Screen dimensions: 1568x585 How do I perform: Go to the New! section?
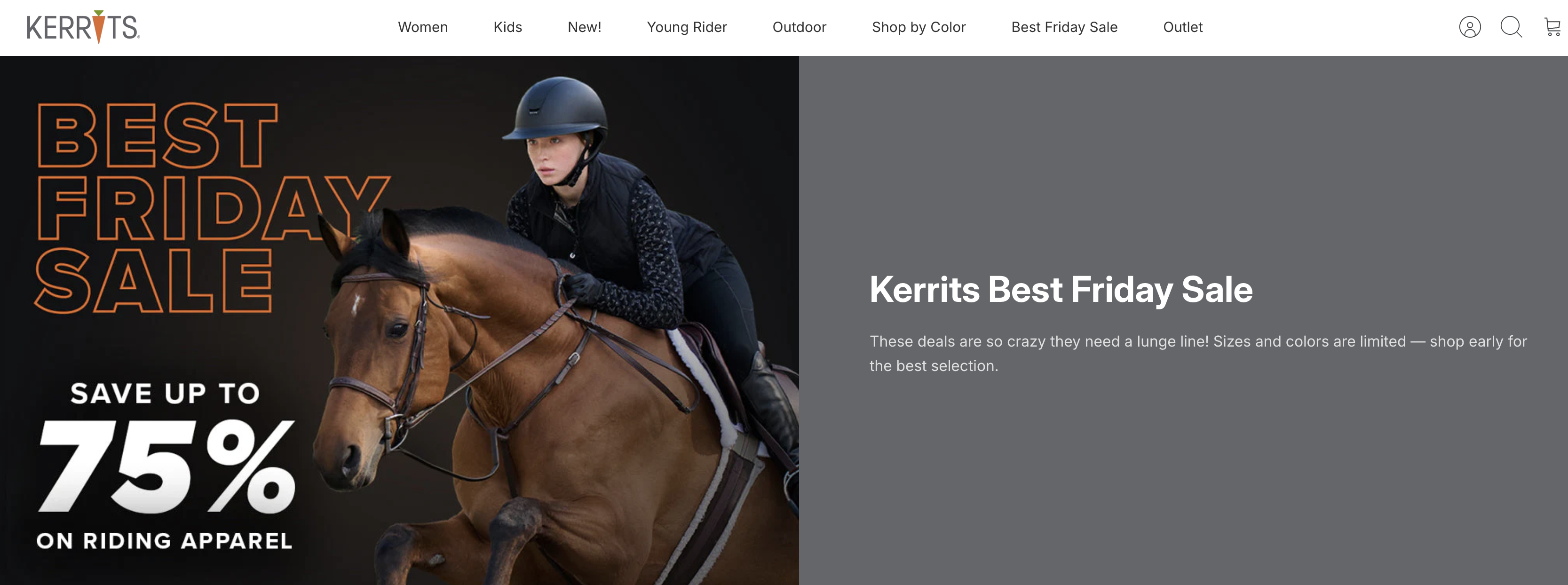tap(584, 27)
